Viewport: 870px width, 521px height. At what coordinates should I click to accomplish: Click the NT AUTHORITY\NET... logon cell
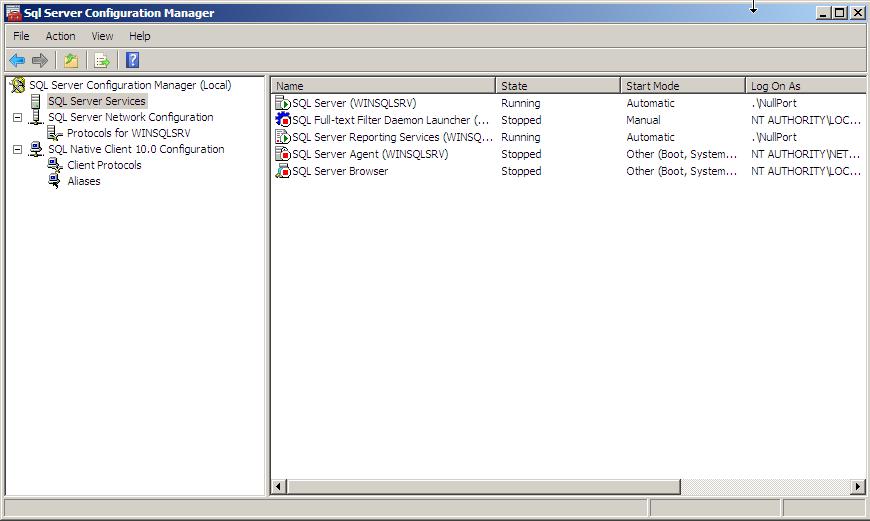pyautogui.click(x=806, y=154)
